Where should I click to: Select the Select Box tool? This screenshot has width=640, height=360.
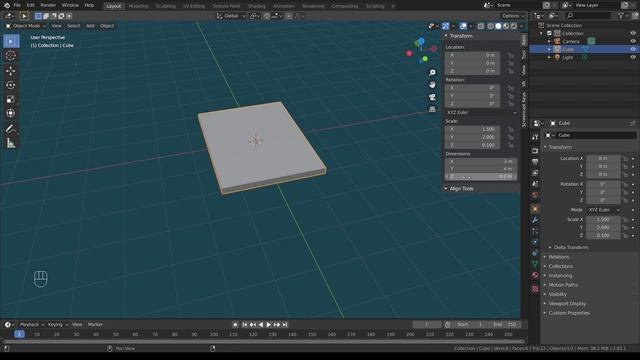click(11, 41)
